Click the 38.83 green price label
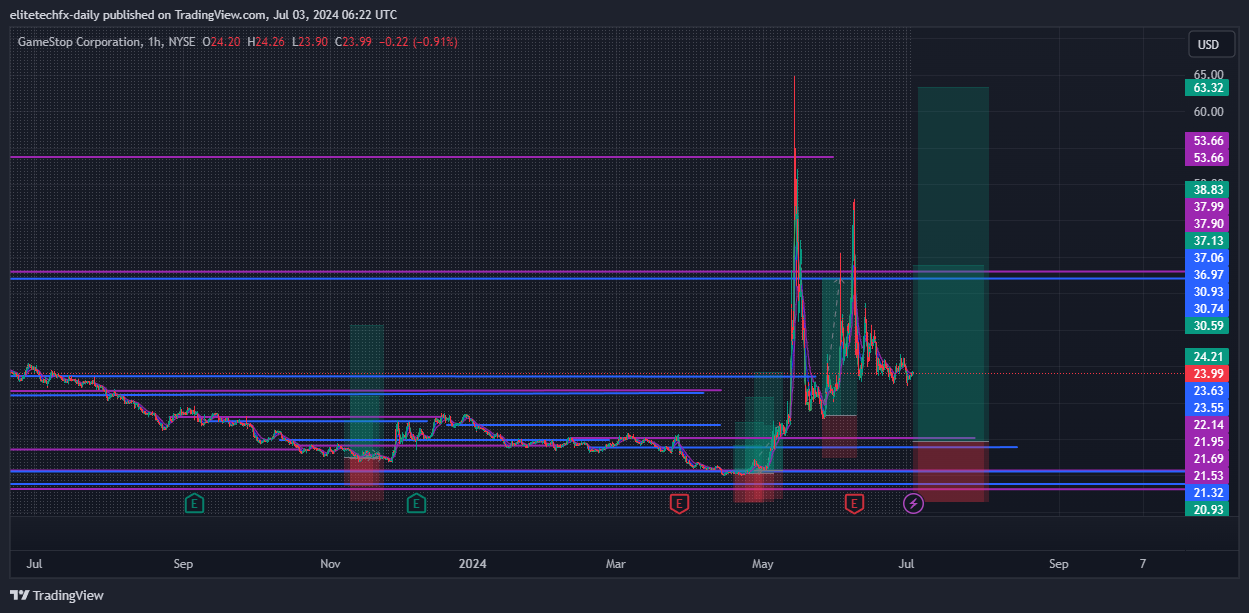This screenshot has width=1249, height=613. 1209,189
